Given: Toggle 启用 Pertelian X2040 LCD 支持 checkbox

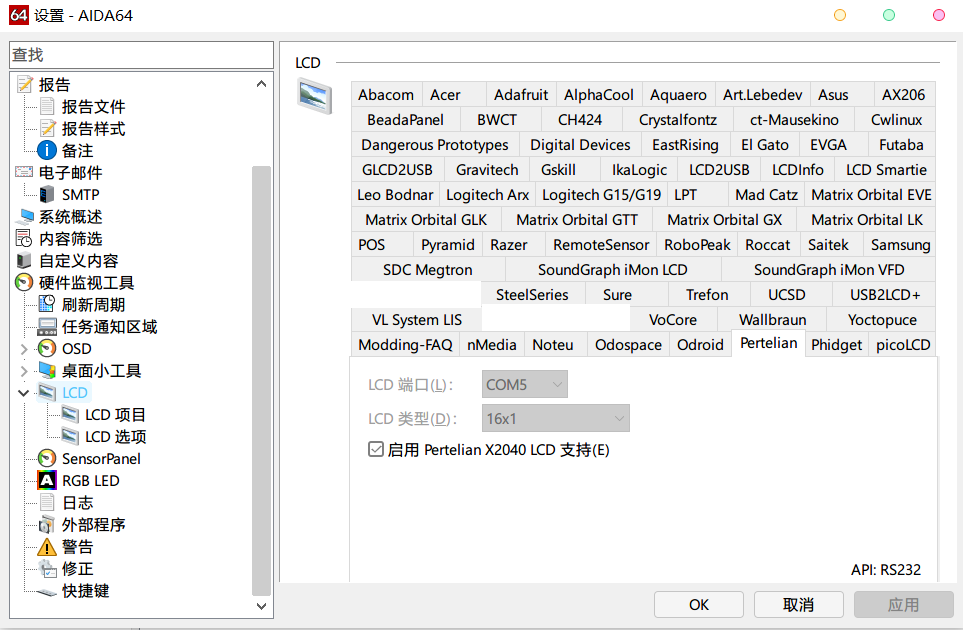Looking at the screenshot, I should click(375, 449).
